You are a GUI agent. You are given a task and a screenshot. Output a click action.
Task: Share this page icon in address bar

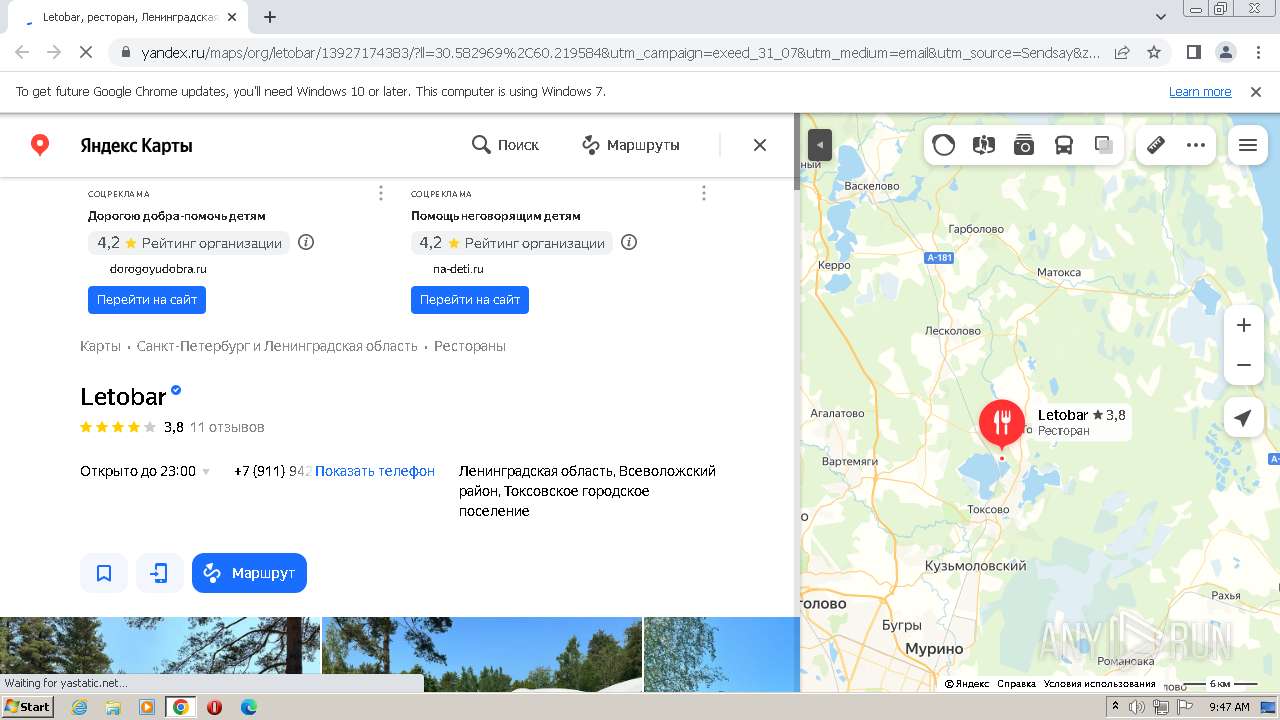pos(1122,52)
